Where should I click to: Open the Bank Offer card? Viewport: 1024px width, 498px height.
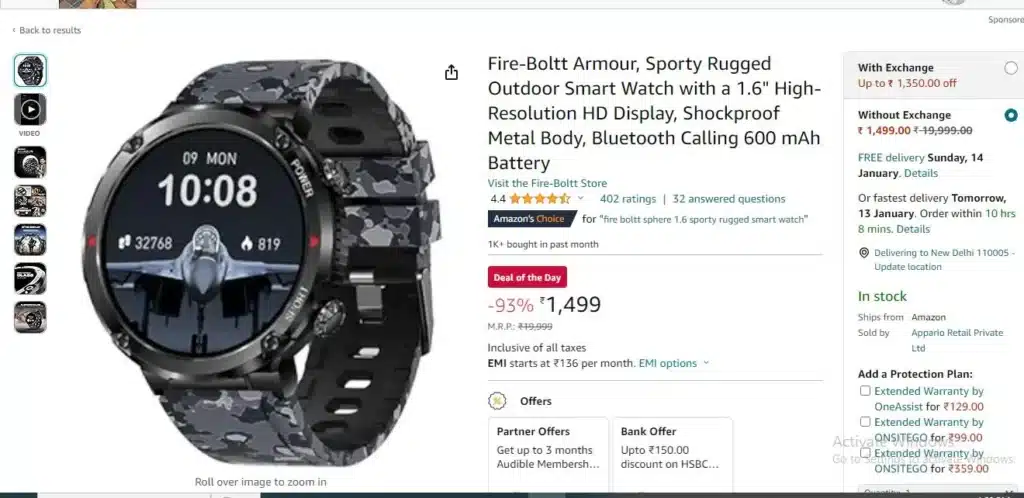[673, 455]
